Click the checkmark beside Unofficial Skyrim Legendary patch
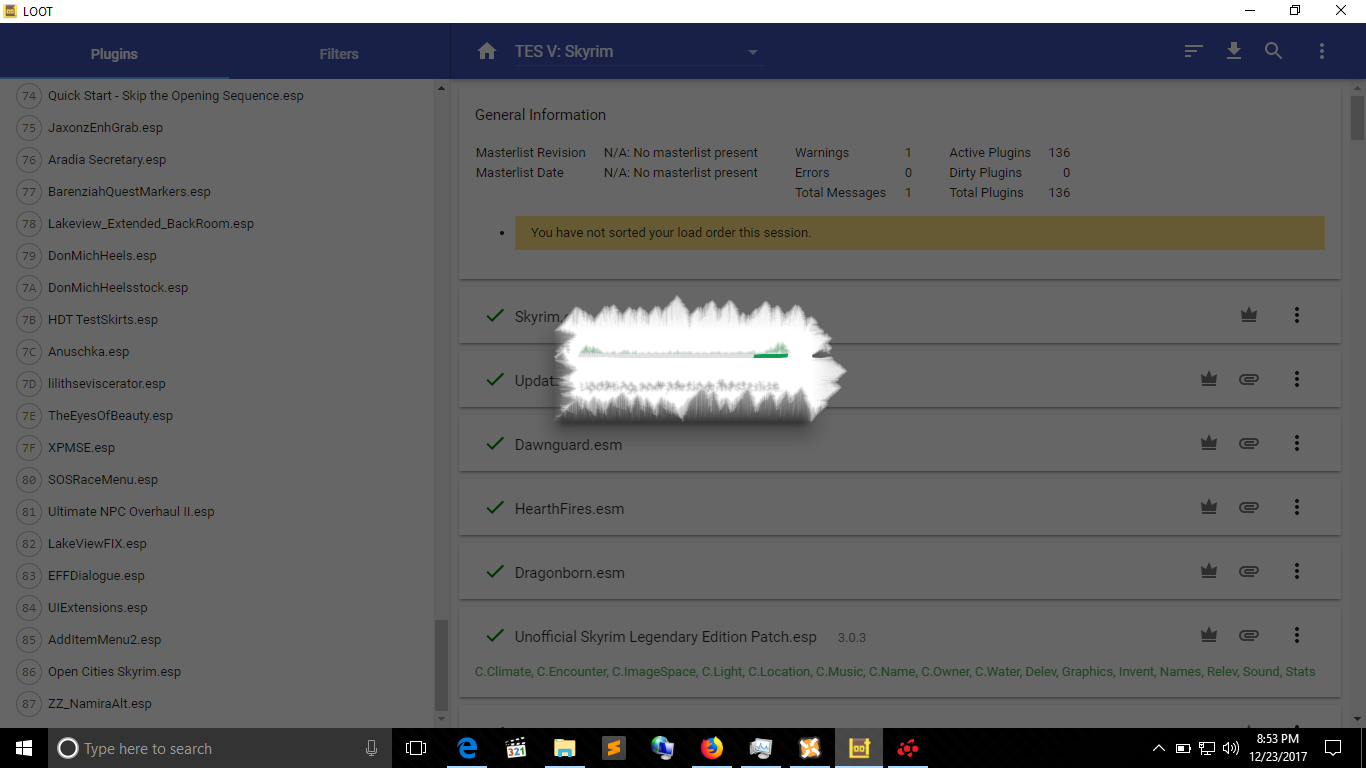The width and height of the screenshot is (1366, 768). tap(494, 635)
